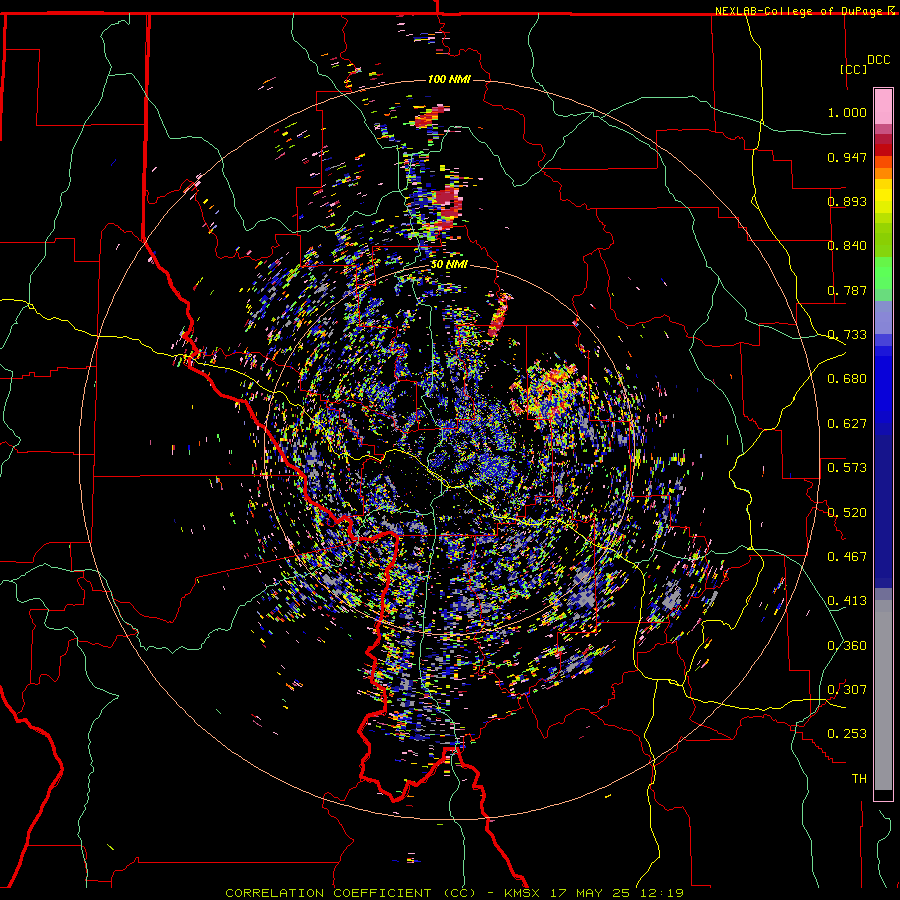This screenshot has width=900, height=900.
Task: Pick the gray low-value color bar segment
Action: (x=883, y=695)
